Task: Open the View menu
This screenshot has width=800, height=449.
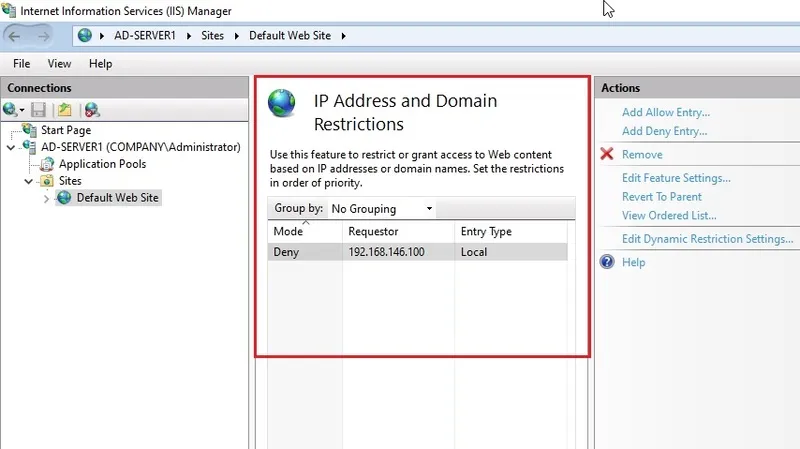Action: click(x=59, y=64)
